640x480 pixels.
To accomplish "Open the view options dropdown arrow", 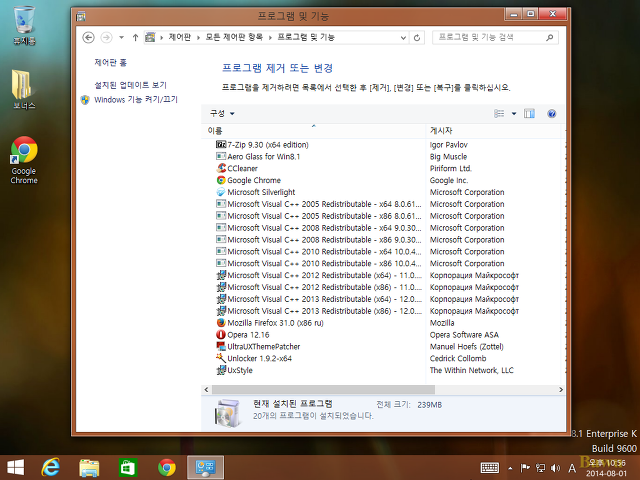I will [514, 113].
